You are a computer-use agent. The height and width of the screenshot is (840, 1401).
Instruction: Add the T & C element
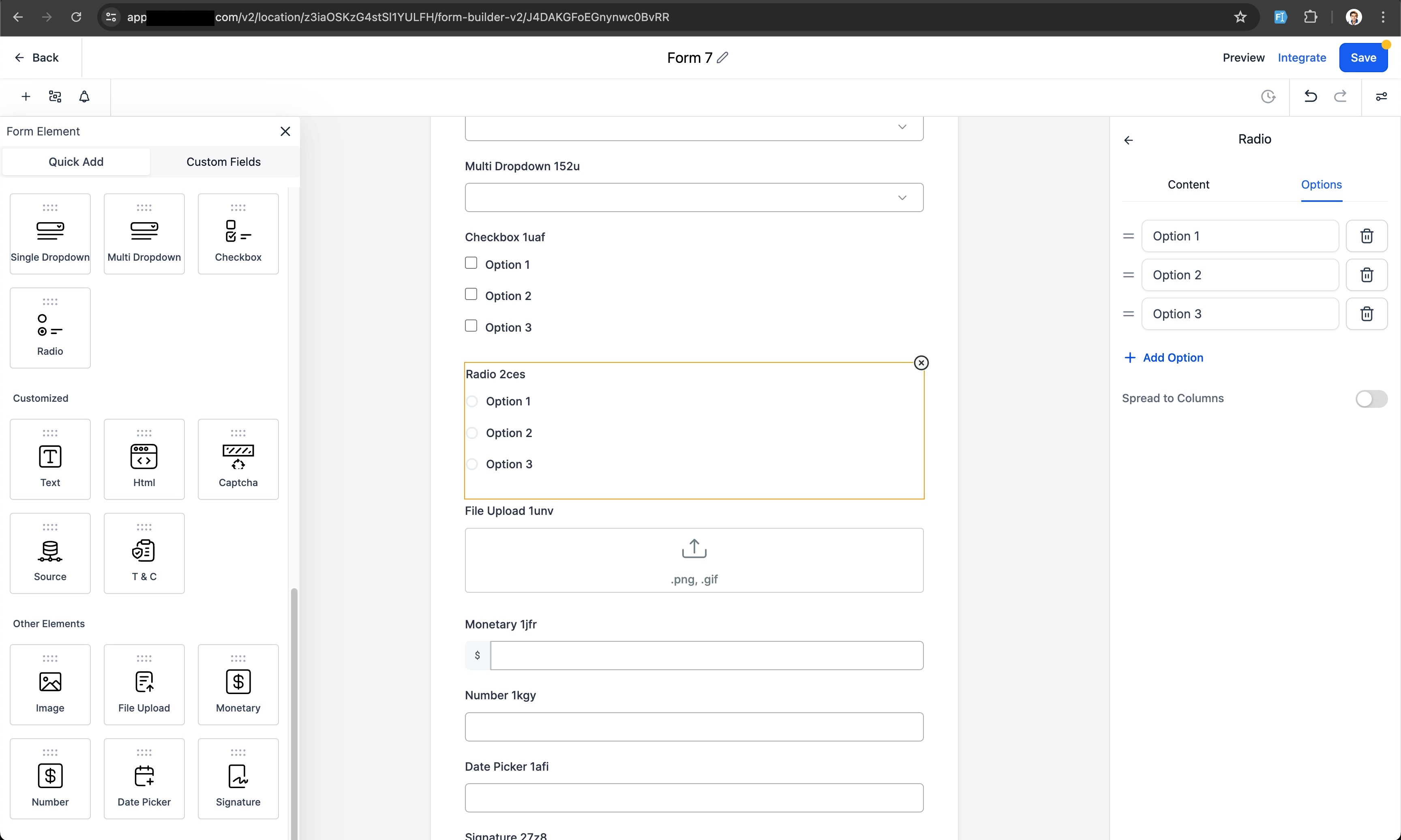(x=144, y=553)
